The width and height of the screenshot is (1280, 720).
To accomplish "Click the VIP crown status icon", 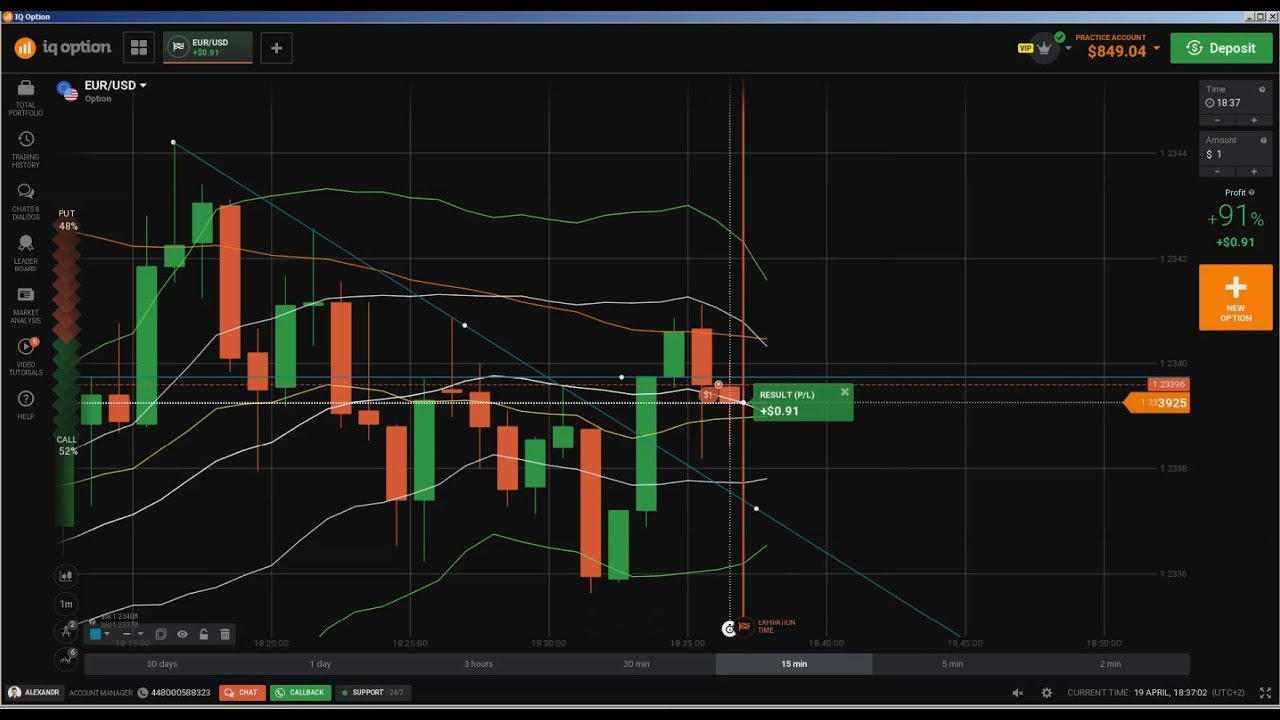I will pos(1045,47).
